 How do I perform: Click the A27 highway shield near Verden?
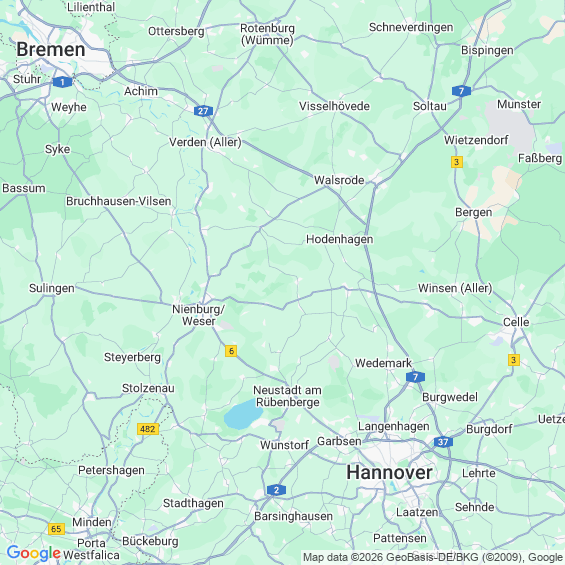(x=203, y=111)
